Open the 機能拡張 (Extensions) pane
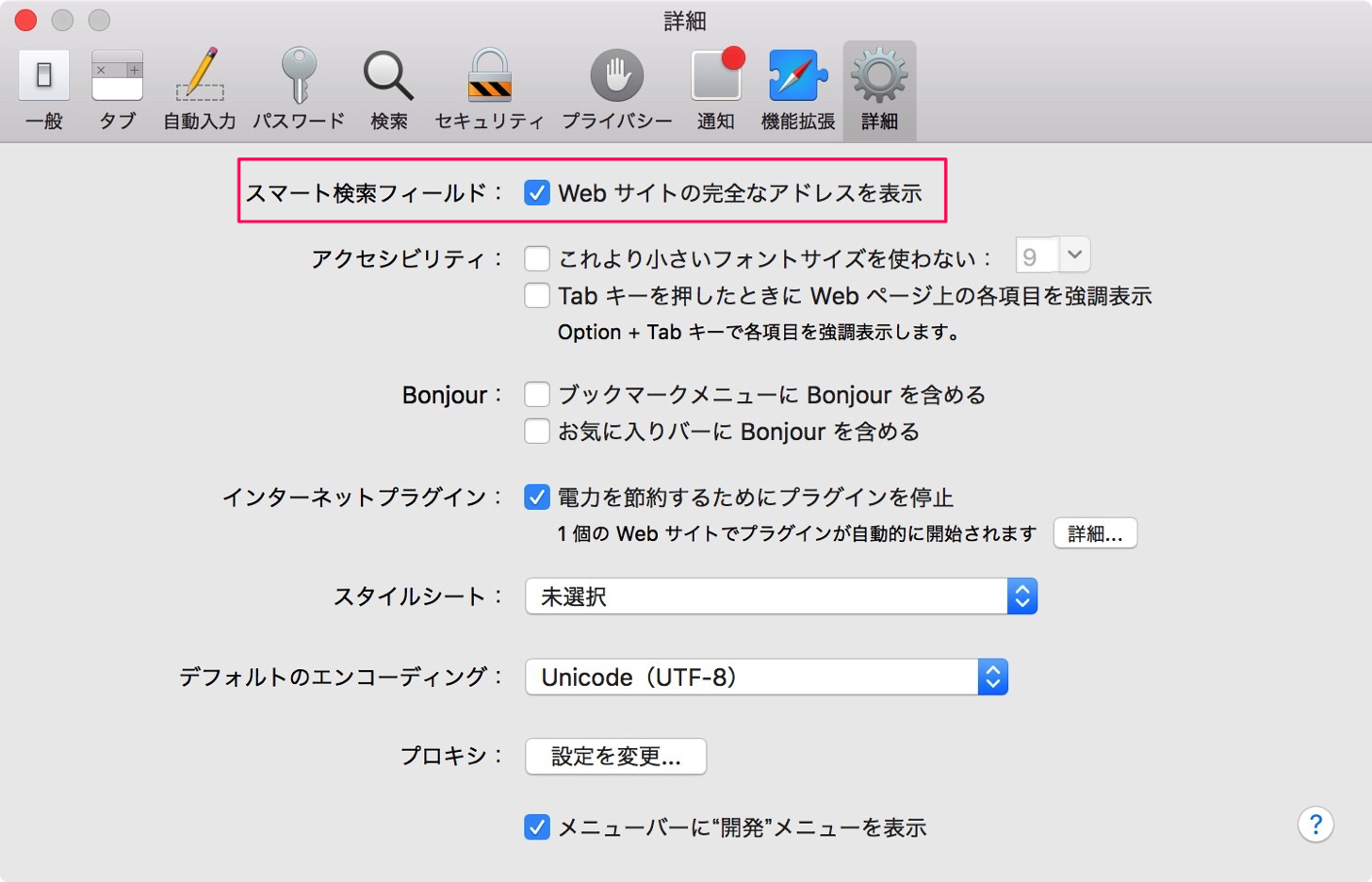This screenshot has height=882, width=1372. click(x=798, y=90)
